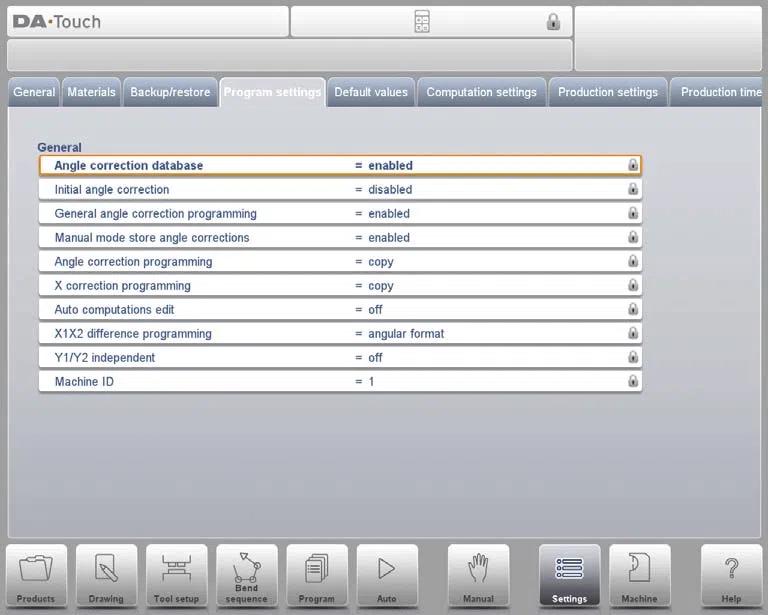Screen dimensions: 768x615
Task: Click the key lock icon in the title panel
Action: point(553,22)
